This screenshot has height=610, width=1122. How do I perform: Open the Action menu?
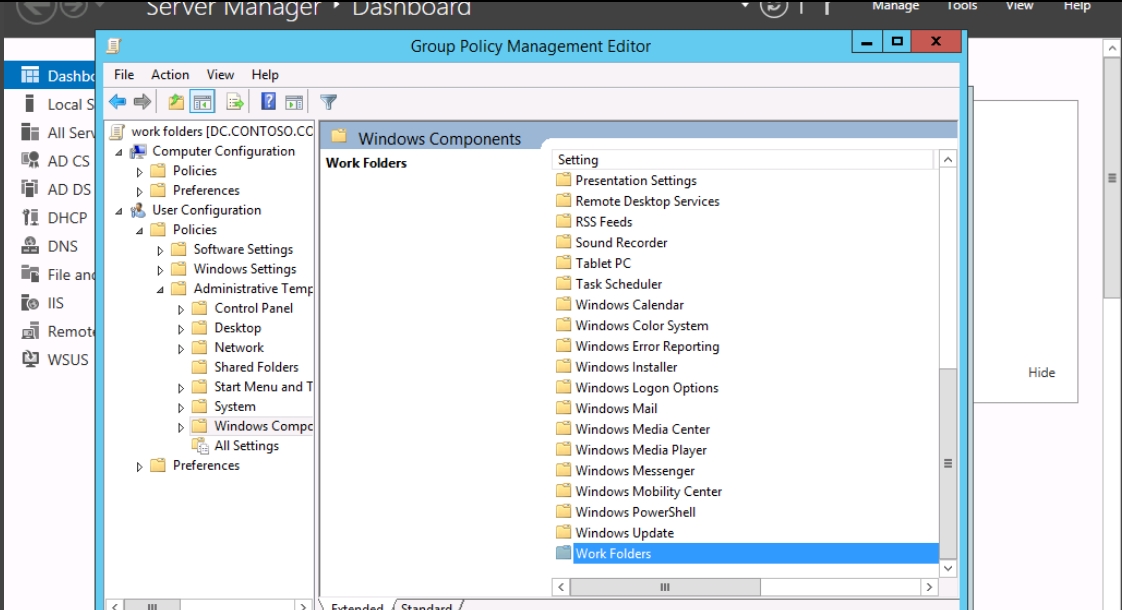coord(170,74)
